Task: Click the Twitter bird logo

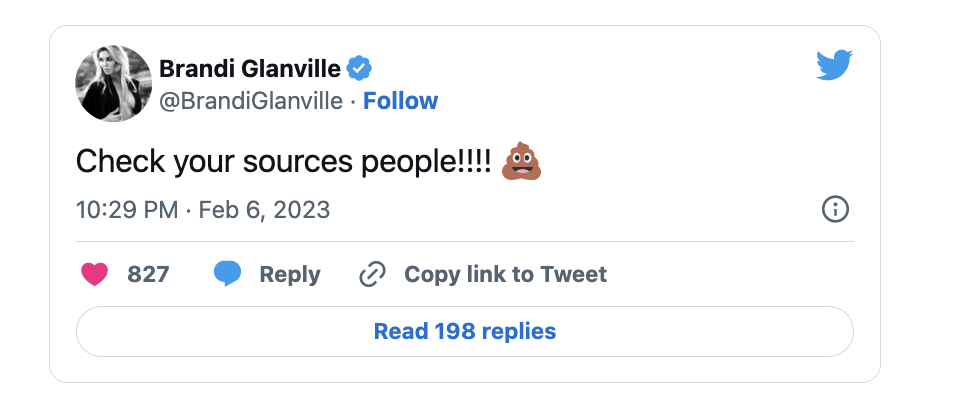Action: coord(834,66)
